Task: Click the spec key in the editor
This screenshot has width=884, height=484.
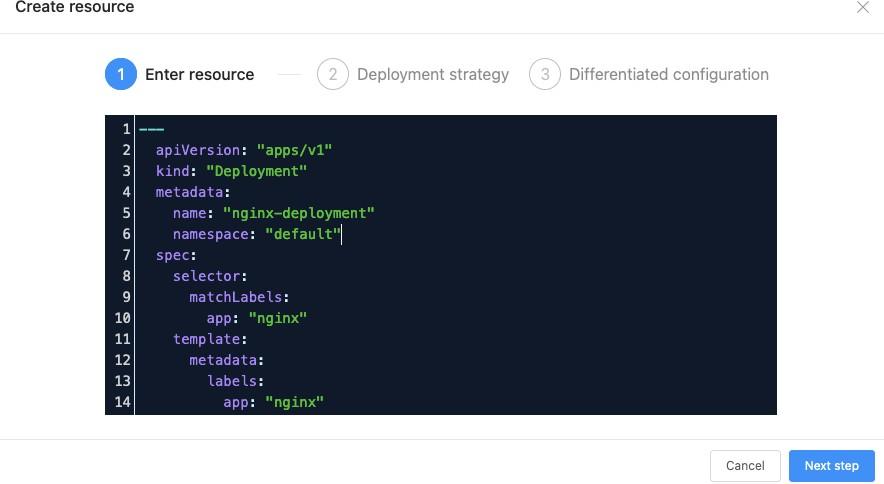Action: (175, 255)
